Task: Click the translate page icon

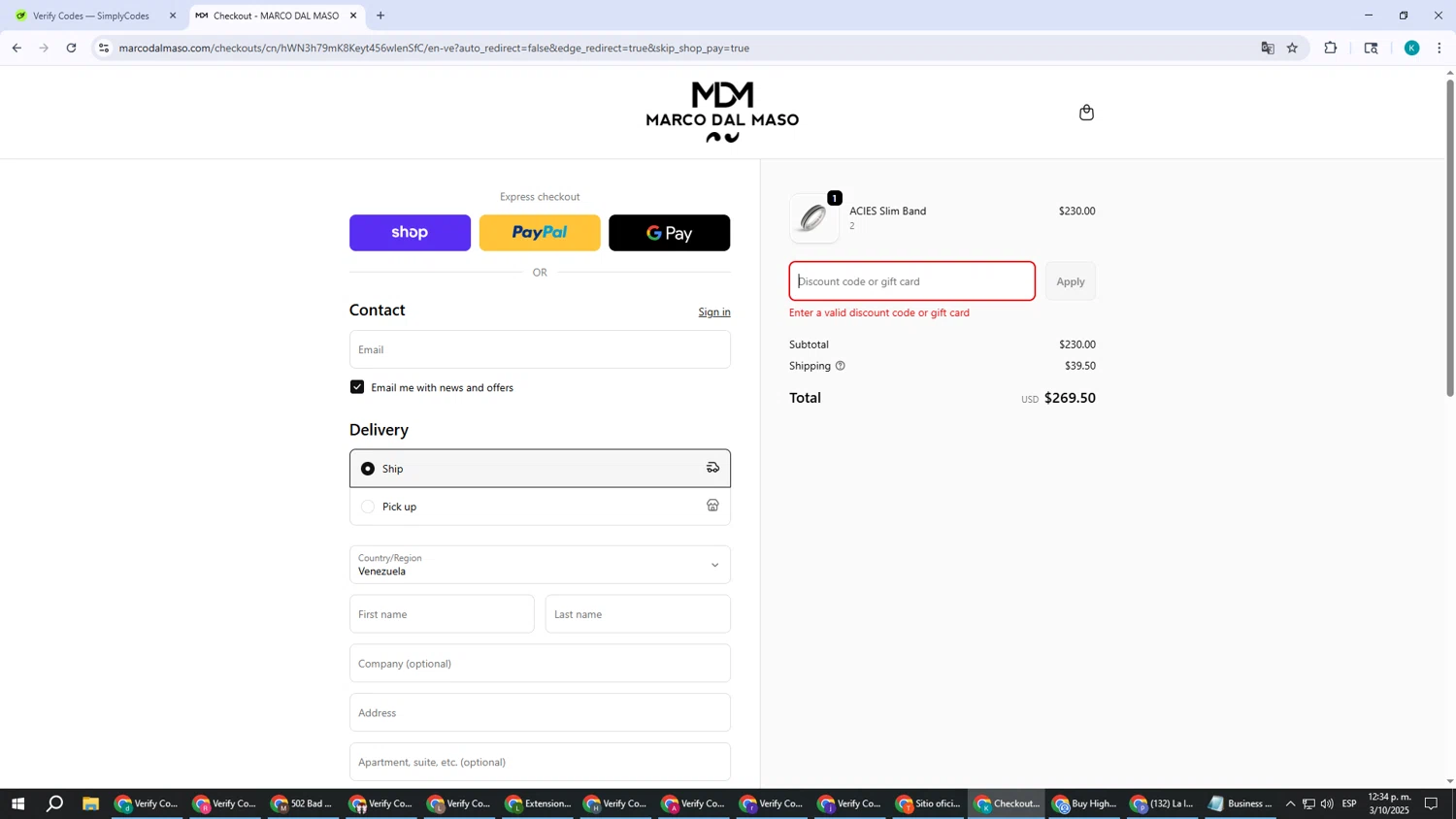Action: tap(1267, 48)
